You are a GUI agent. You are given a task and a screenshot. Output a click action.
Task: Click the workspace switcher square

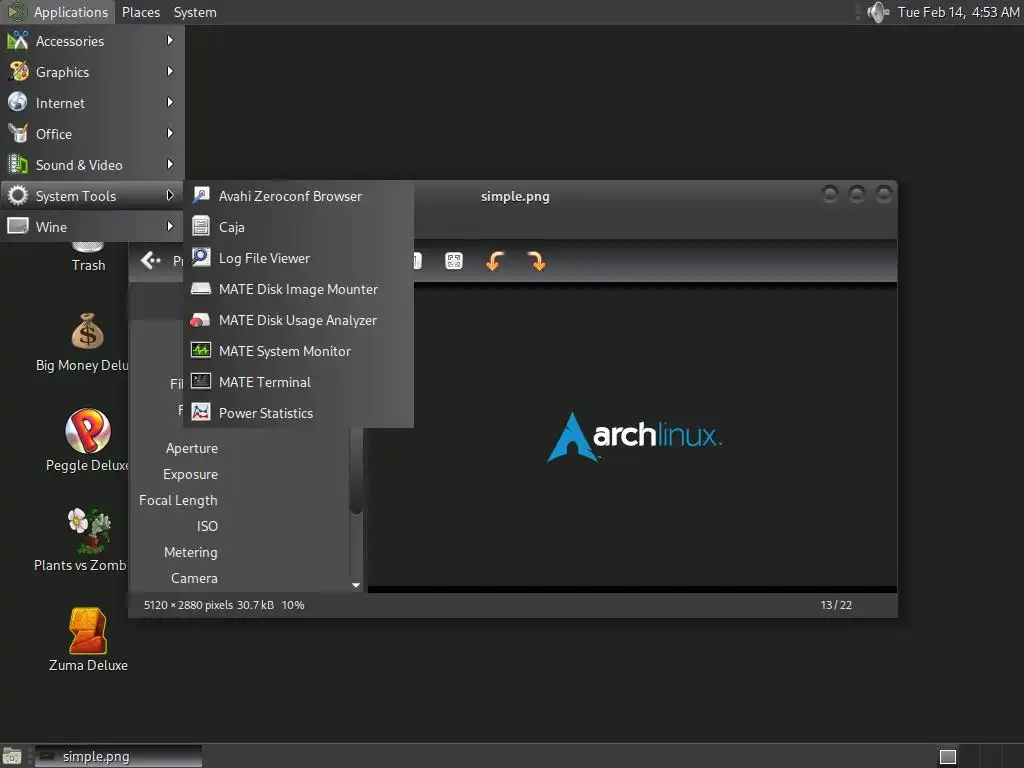pos(948,756)
